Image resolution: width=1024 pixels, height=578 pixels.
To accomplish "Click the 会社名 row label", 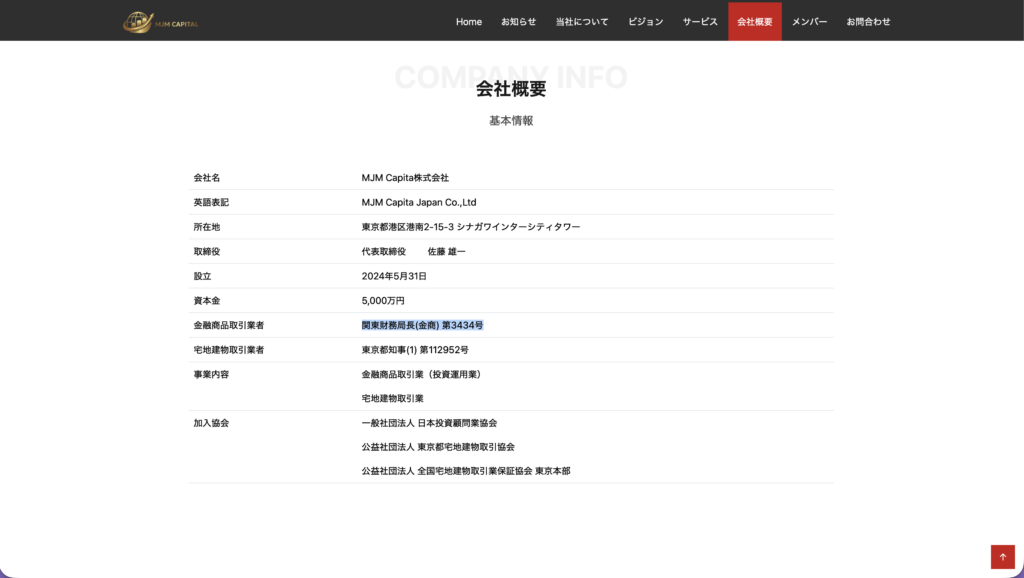I will click(x=206, y=178).
